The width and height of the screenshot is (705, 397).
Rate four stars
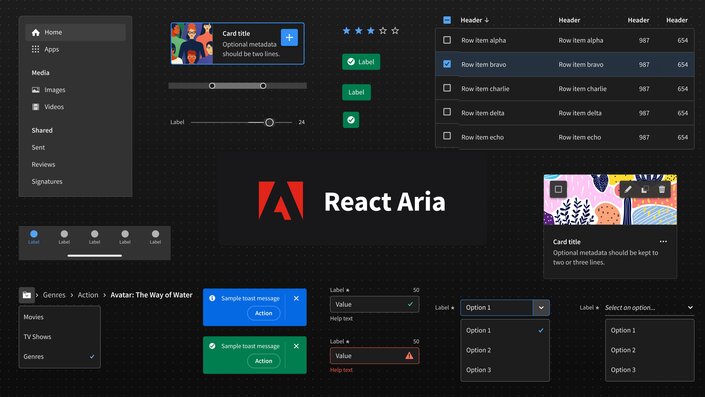pyautogui.click(x=383, y=31)
